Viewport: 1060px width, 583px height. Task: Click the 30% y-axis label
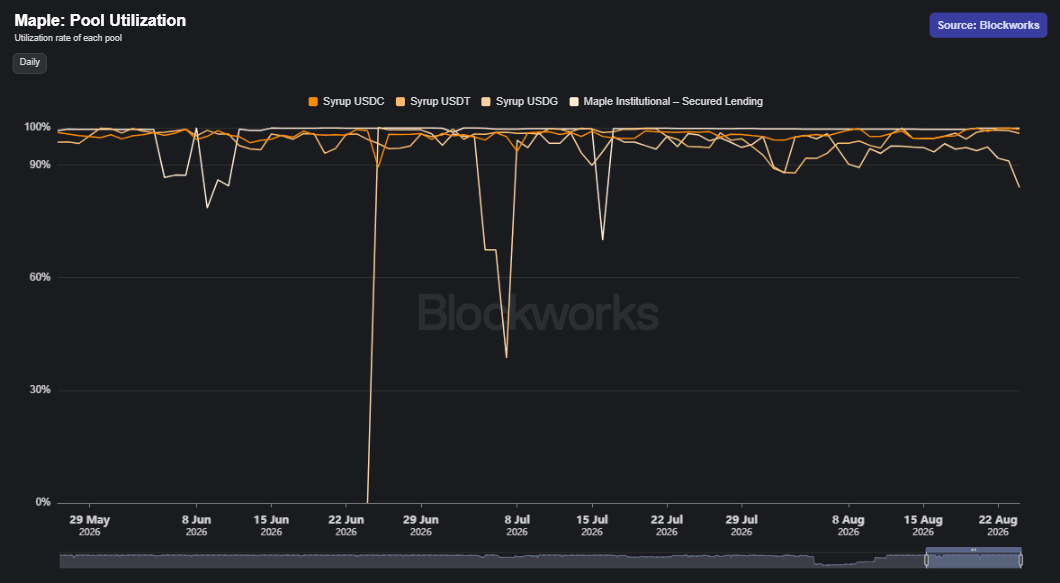click(39, 390)
